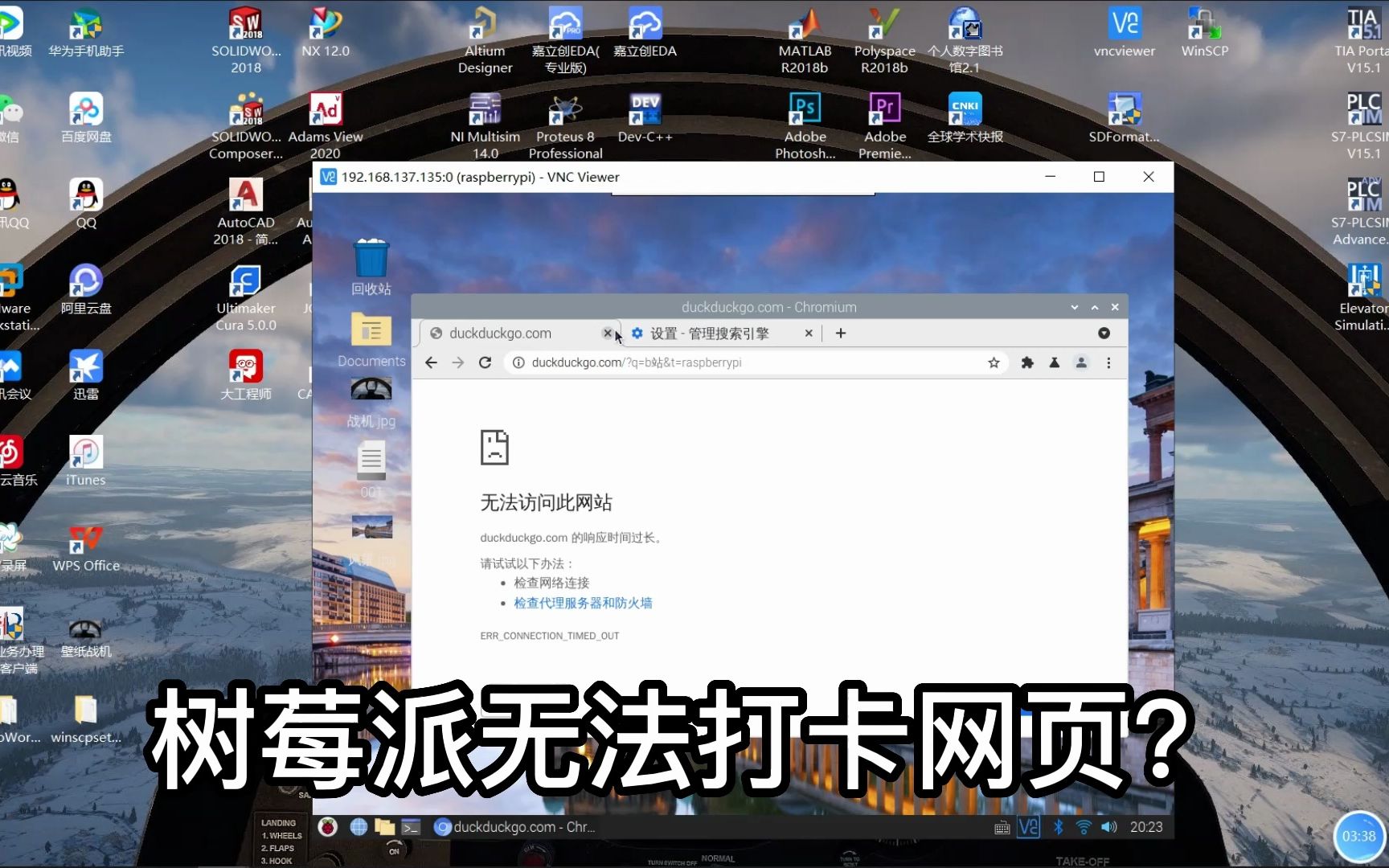Open NX 12.0 desktop icon
1389x868 pixels.
326,32
